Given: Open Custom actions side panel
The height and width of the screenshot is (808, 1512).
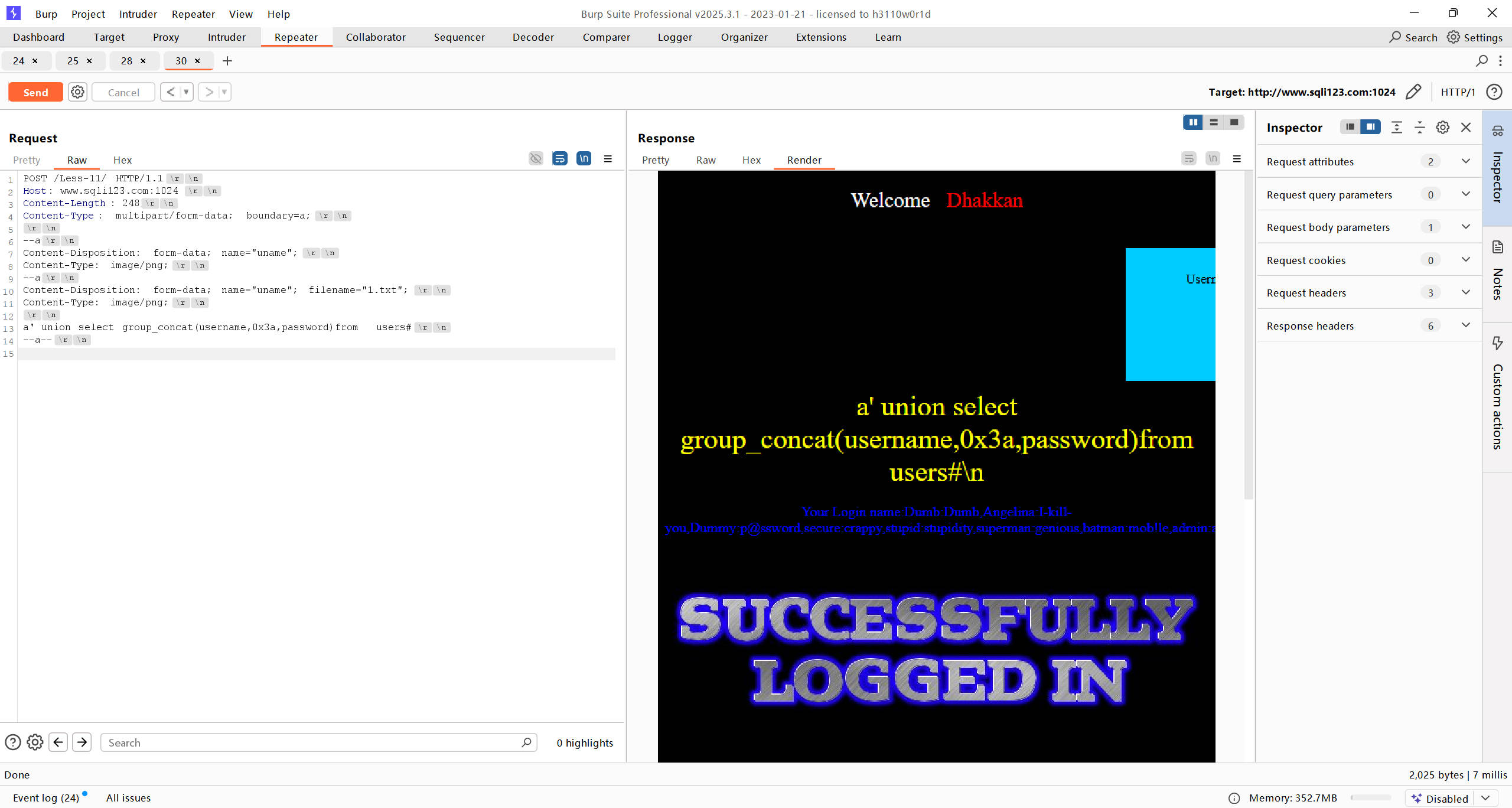Looking at the screenshot, I should pos(1497,397).
